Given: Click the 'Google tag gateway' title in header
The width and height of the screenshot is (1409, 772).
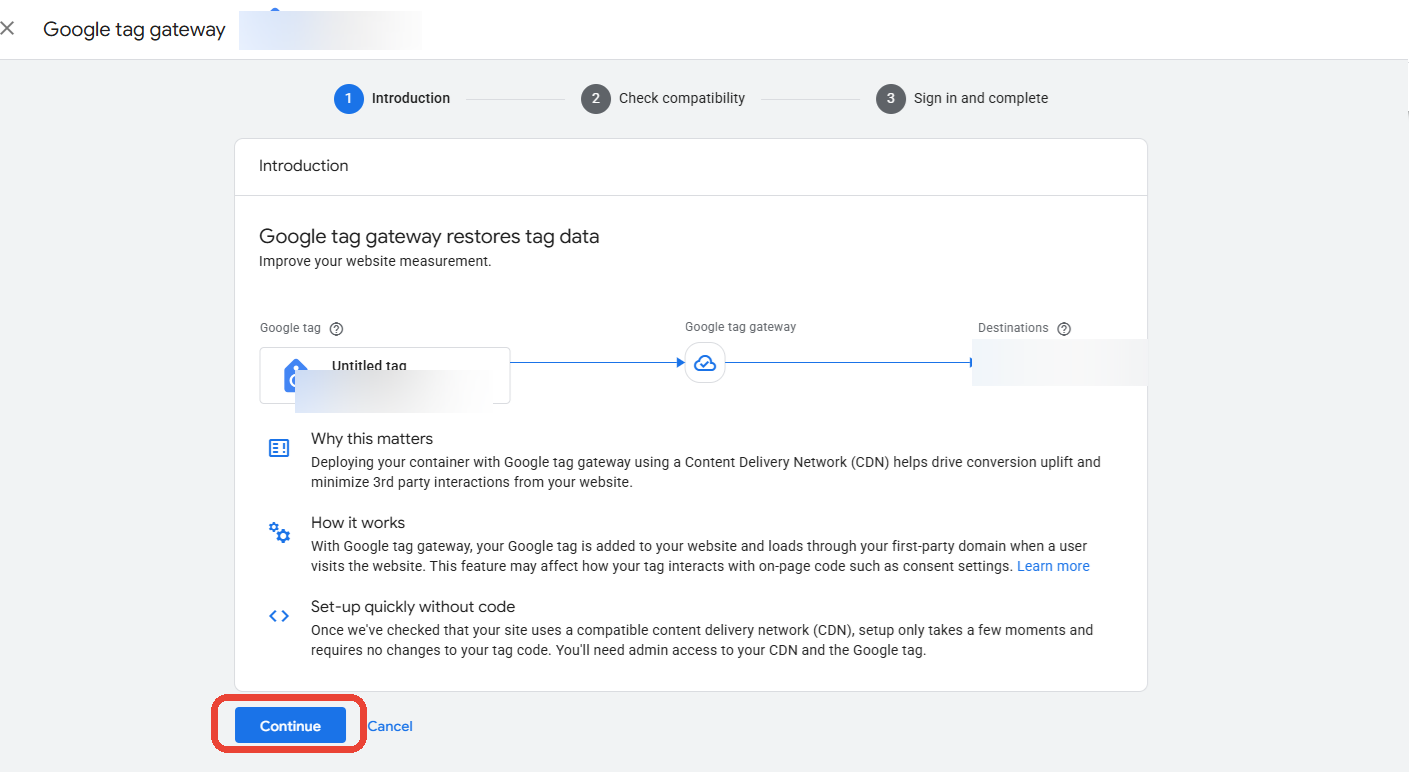Looking at the screenshot, I should (134, 30).
